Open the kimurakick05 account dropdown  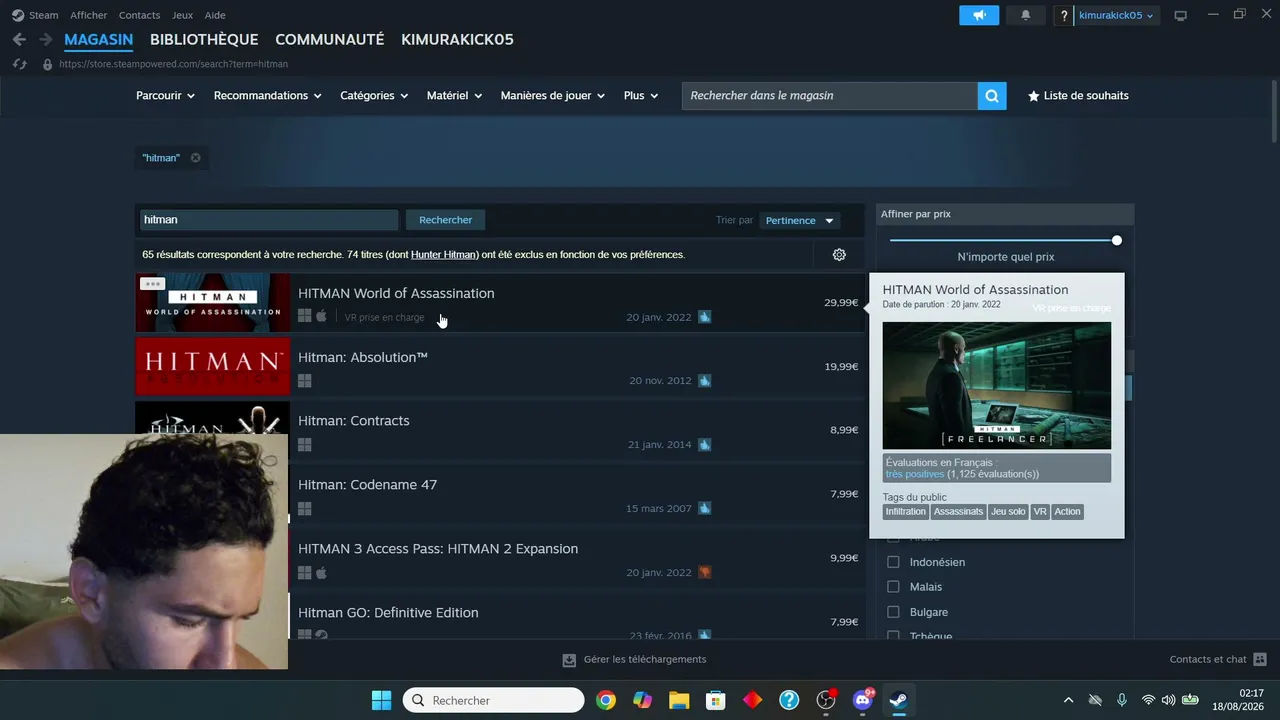click(1117, 15)
